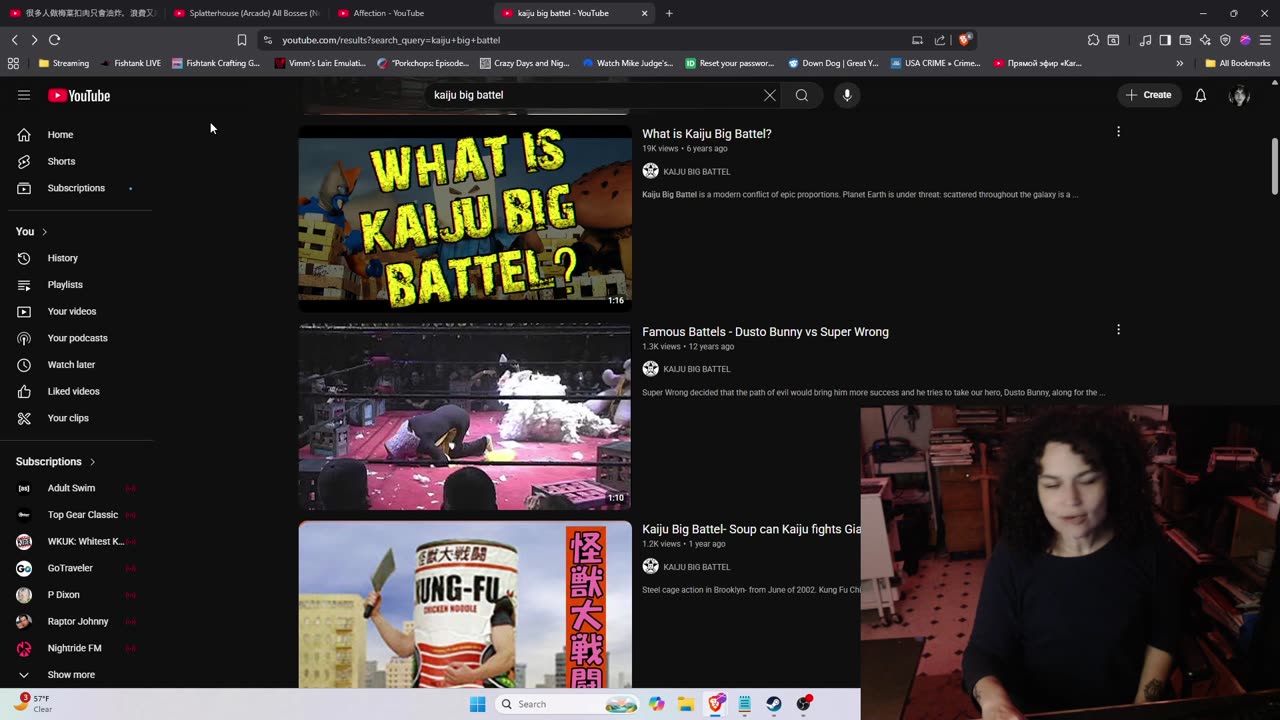Submit search with the magnifier button
The image size is (1280, 720).
click(802, 95)
